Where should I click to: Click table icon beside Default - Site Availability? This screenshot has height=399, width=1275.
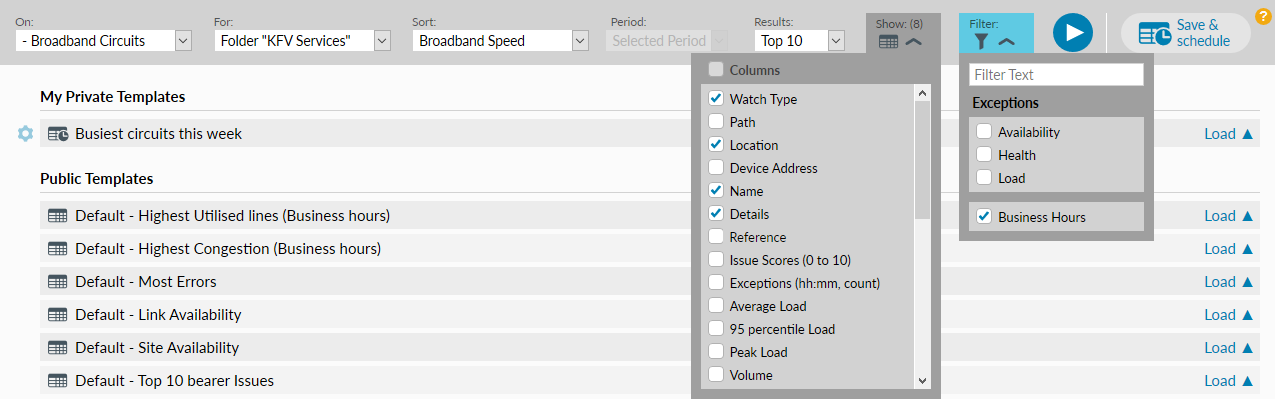tap(58, 348)
